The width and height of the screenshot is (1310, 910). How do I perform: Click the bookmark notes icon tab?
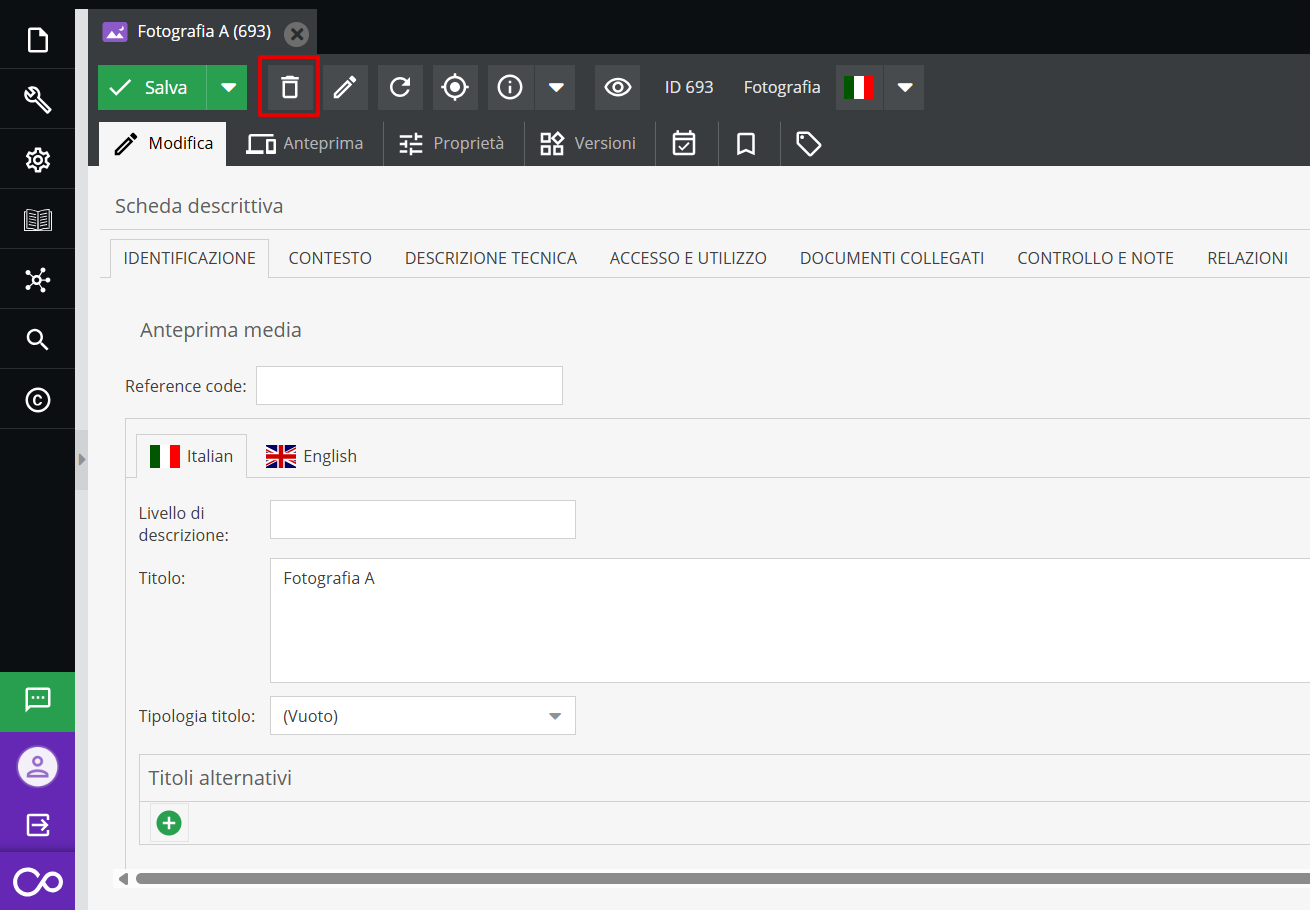click(746, 144)
